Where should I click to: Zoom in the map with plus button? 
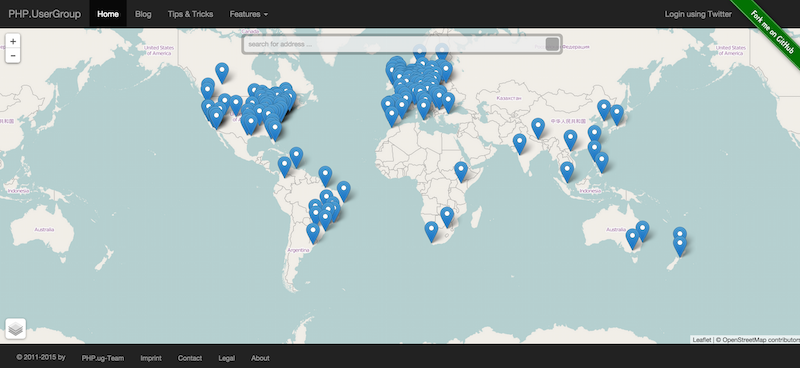coord(13,41)
